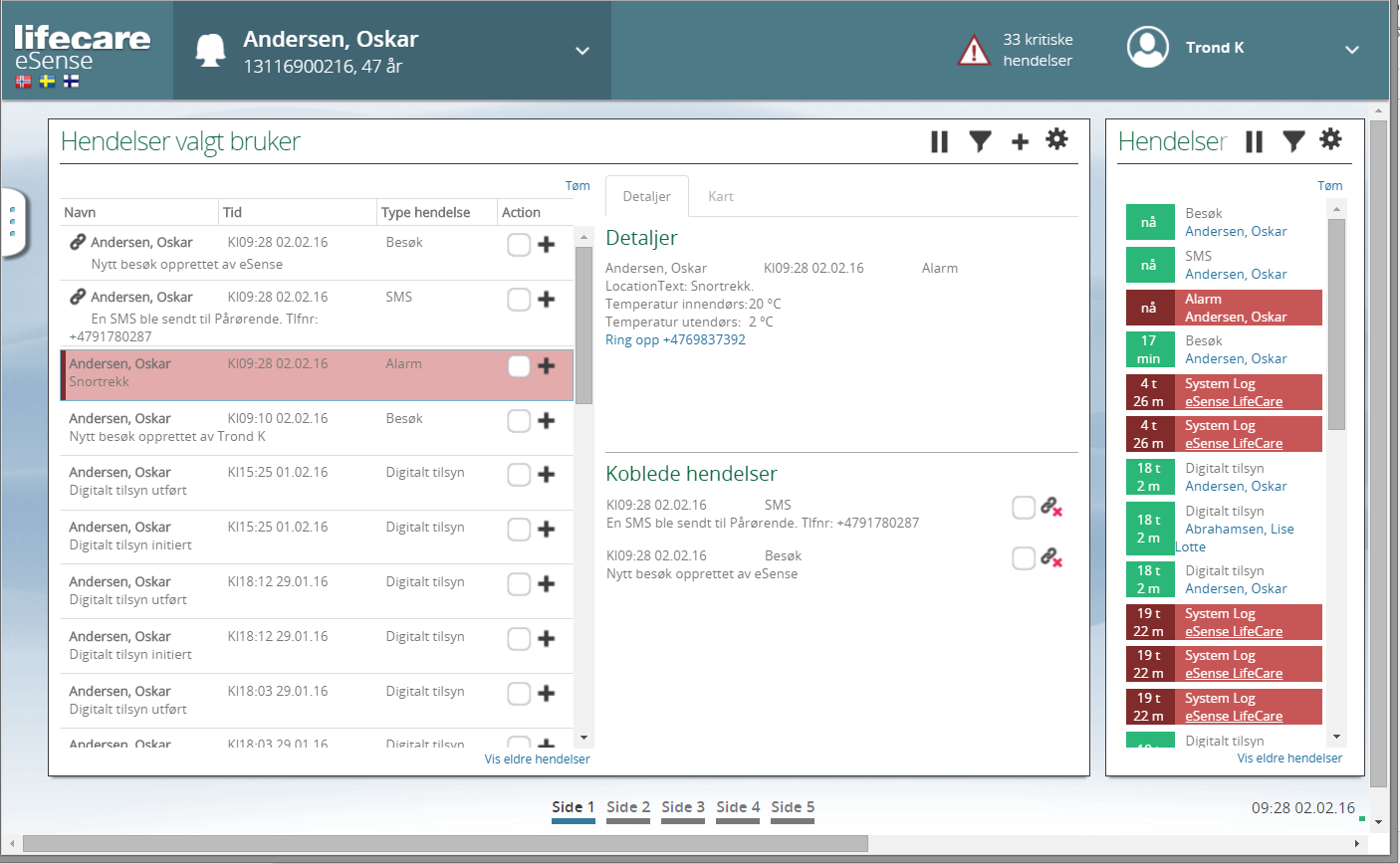Screen dimensions: 1400x864
Task: Click plus icon on Besøk 09:10 row
Action: pyautogui.click(x=547, y=420)
